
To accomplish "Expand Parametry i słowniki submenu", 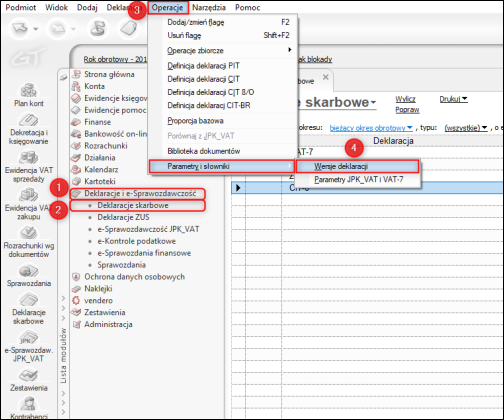I will tap(222, 166).
